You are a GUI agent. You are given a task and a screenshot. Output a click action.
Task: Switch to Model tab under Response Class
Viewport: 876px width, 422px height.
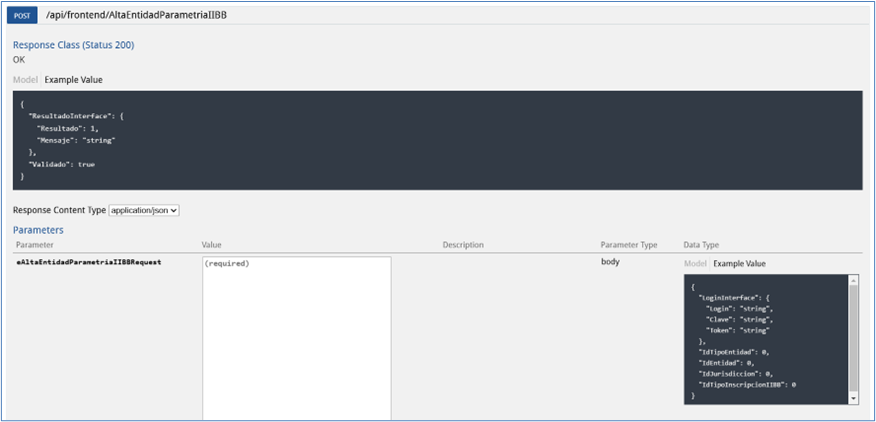point(26,79)
